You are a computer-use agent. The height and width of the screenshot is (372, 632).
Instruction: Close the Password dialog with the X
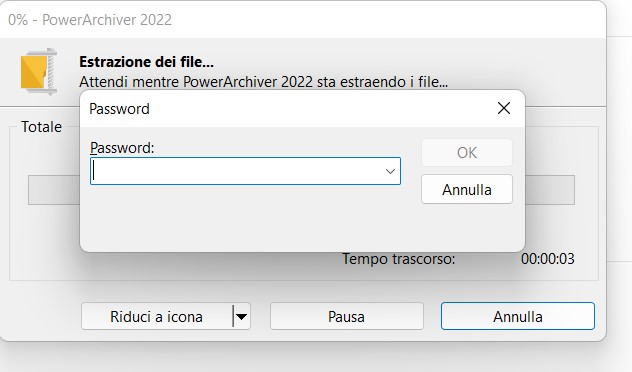coord(504,108)
